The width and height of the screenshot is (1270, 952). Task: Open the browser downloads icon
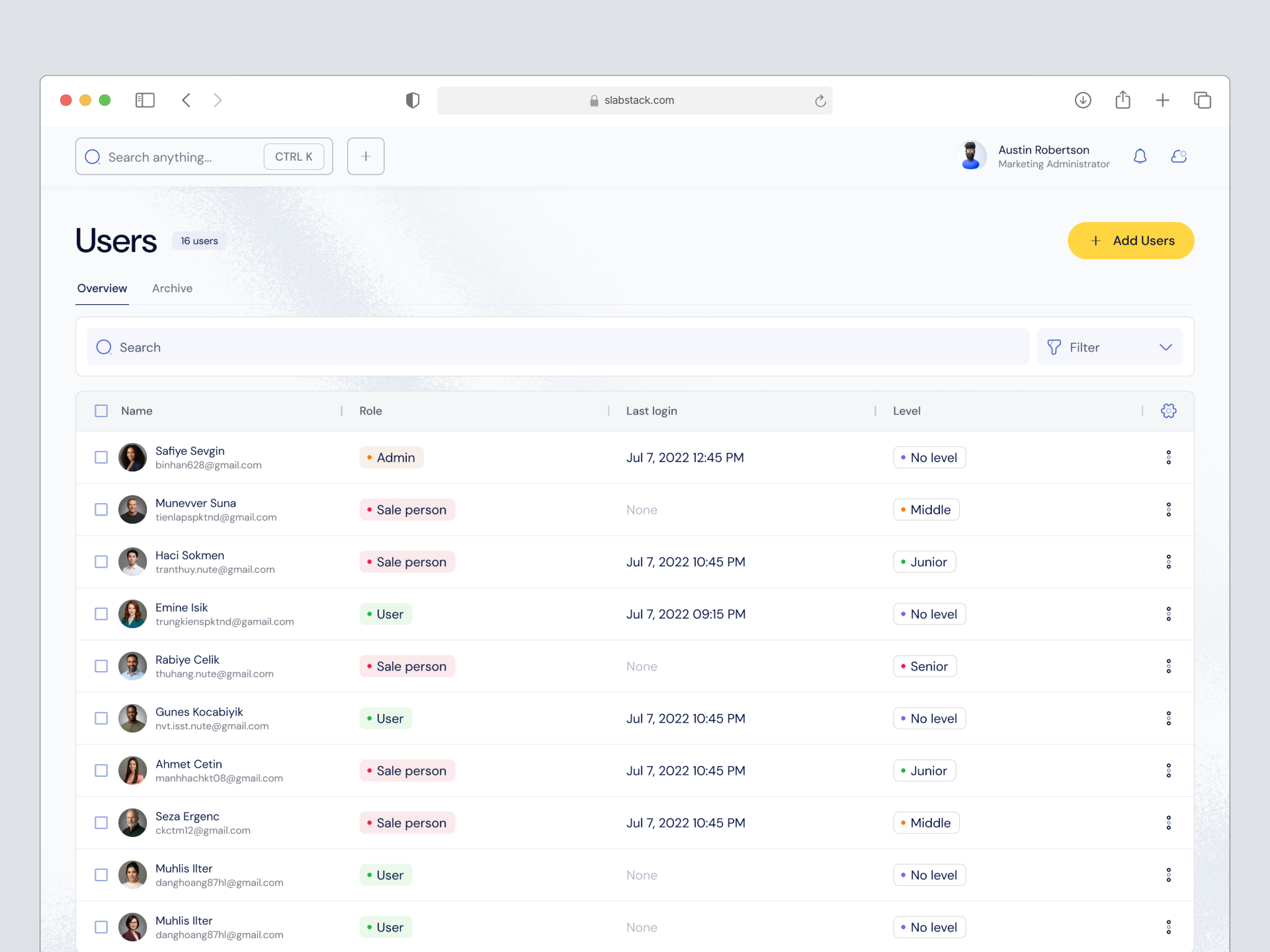(1083, 100)
